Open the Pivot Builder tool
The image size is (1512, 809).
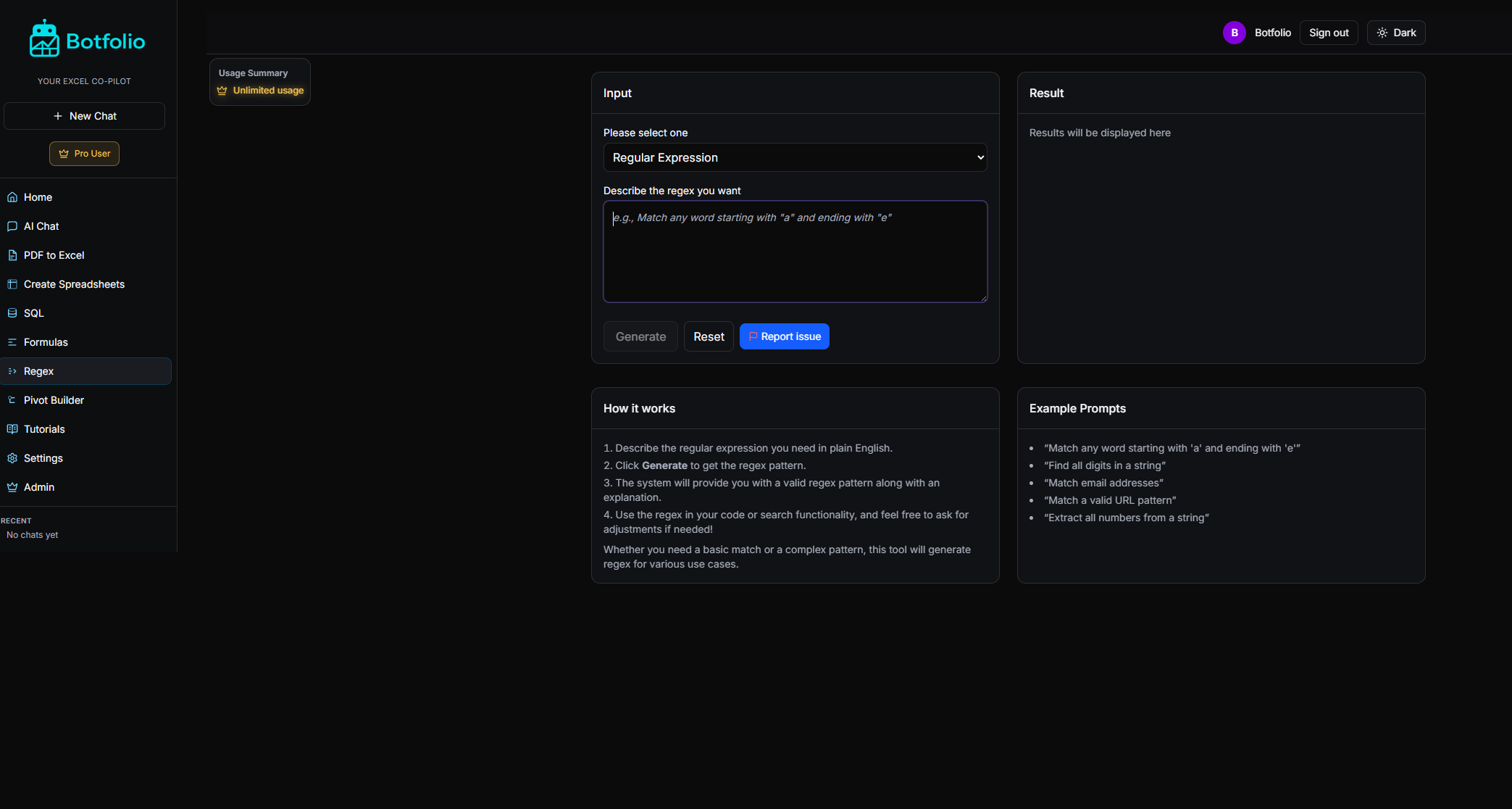[x=54, y=399]
